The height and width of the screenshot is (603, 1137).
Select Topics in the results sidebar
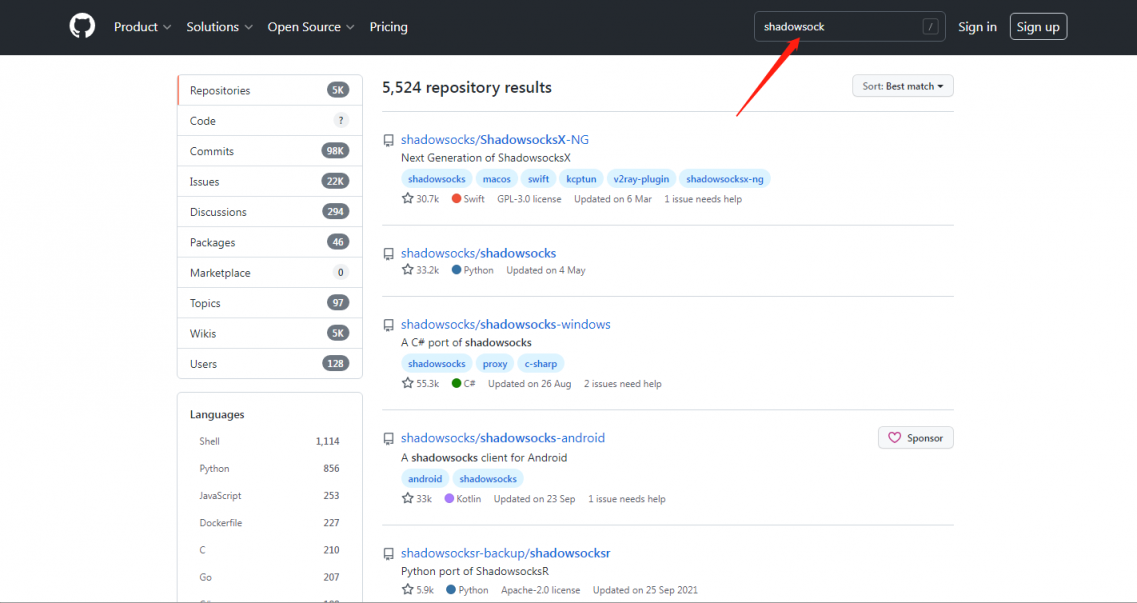pyautogui.click(x=270, y=304)
